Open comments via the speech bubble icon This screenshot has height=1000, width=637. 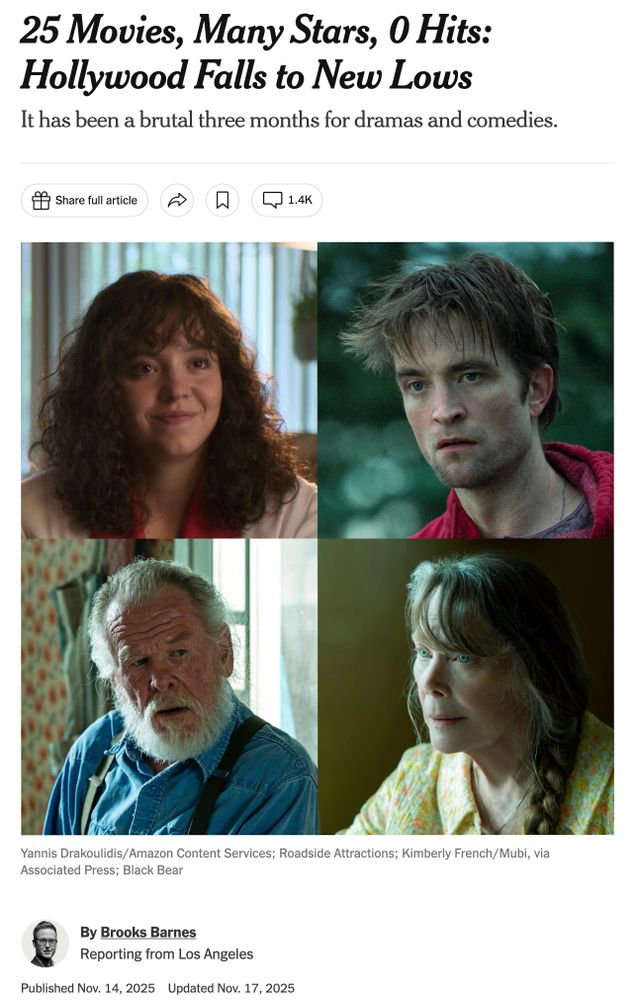tap(272, 200)
